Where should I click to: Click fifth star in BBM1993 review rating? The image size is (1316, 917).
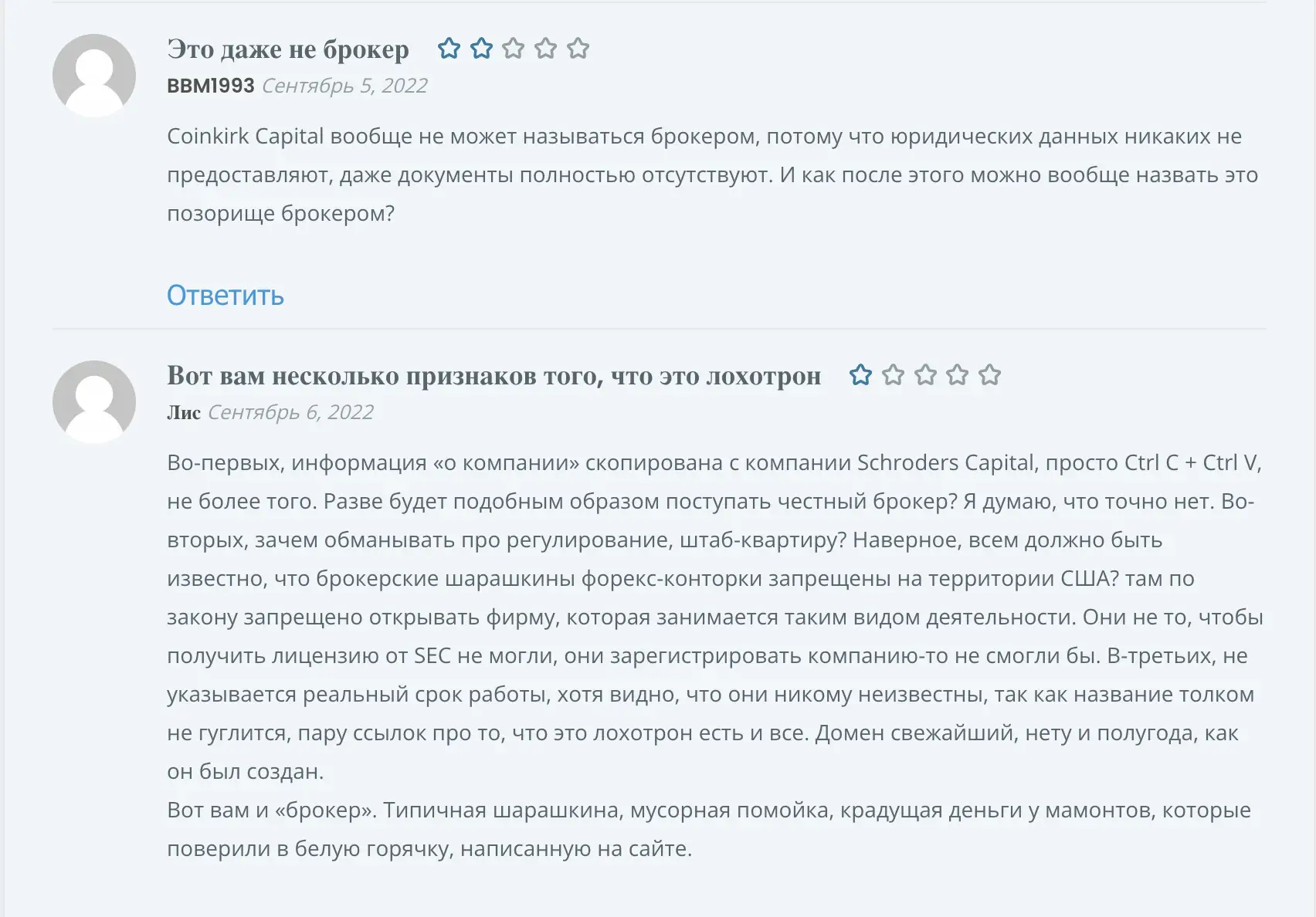578,49
